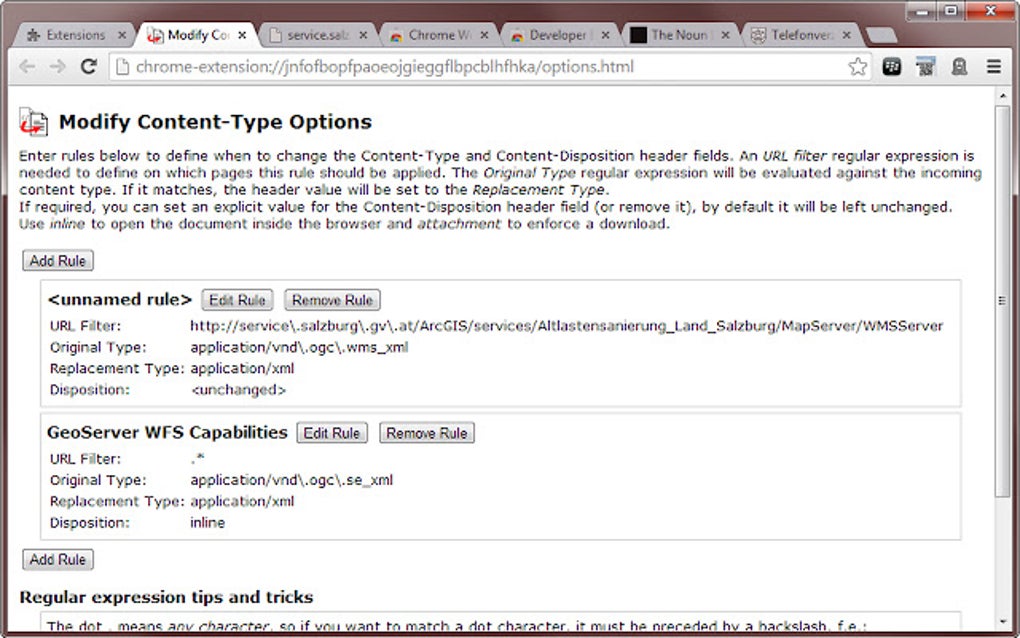Select the wms_xml original type value
Viewport: 1020px width, 638px height.
pos(299,347)
